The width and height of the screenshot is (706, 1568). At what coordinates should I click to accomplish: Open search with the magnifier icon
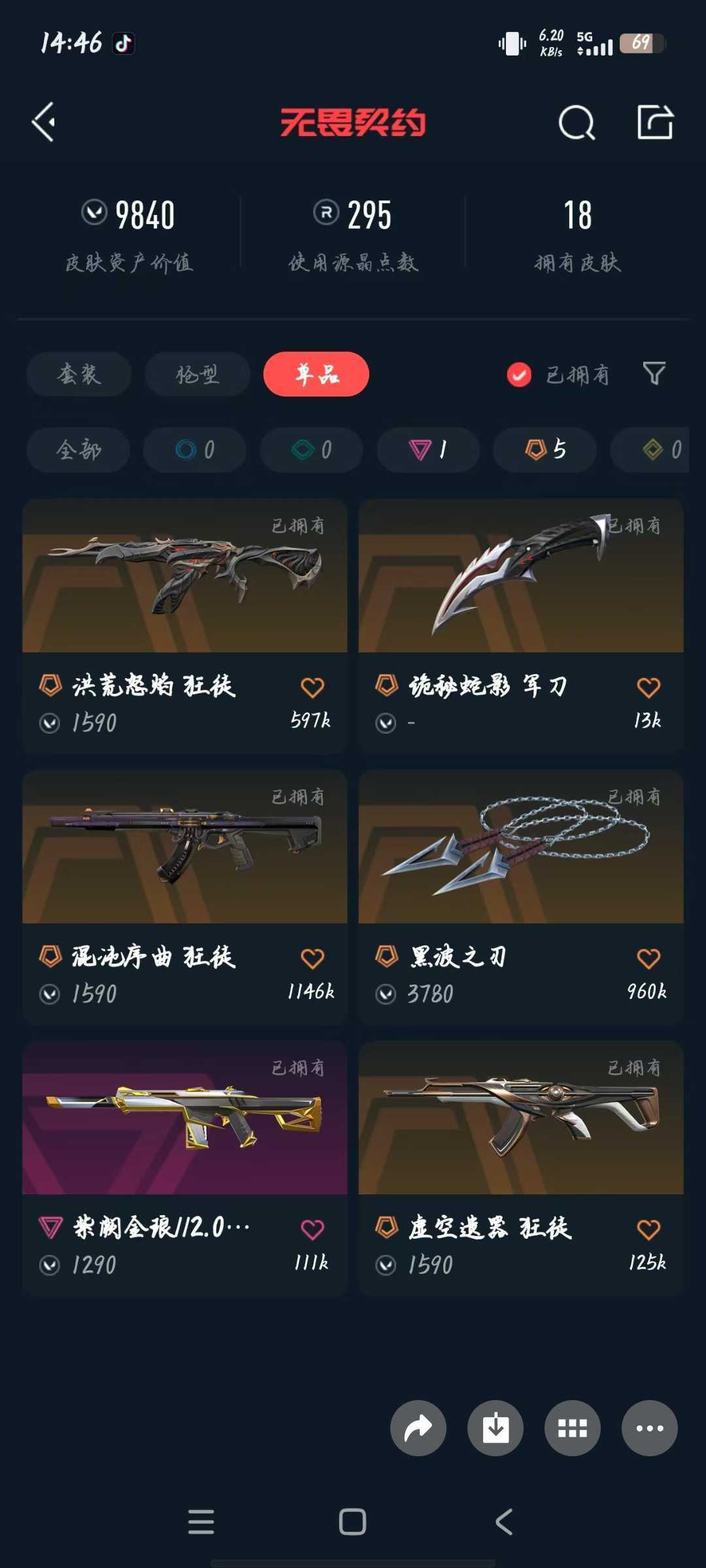click(577, 122)
